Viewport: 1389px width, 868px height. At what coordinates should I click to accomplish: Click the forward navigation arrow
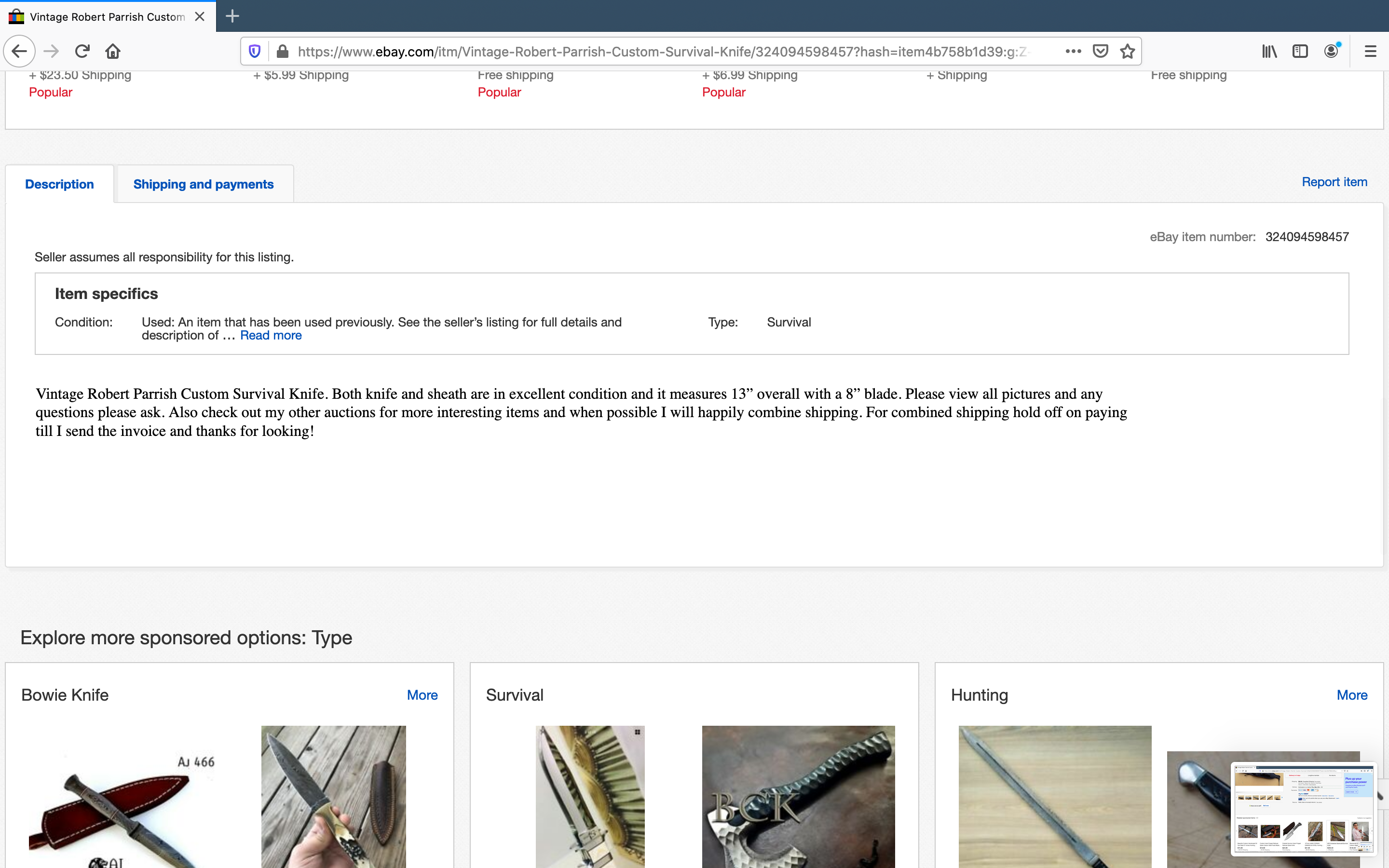click(x=51, y=52)
